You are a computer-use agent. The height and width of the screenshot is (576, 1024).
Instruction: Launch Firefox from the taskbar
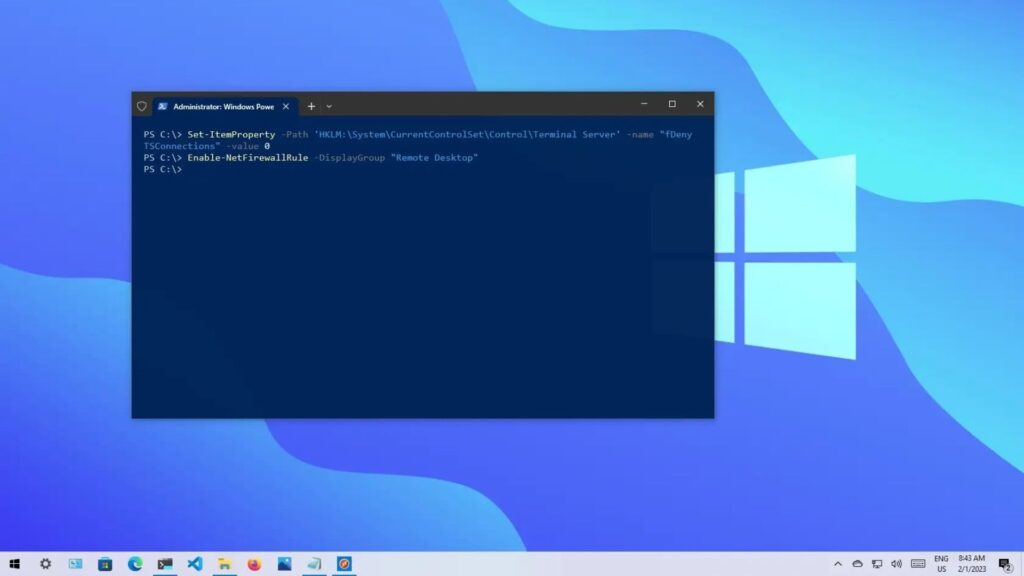254,564
